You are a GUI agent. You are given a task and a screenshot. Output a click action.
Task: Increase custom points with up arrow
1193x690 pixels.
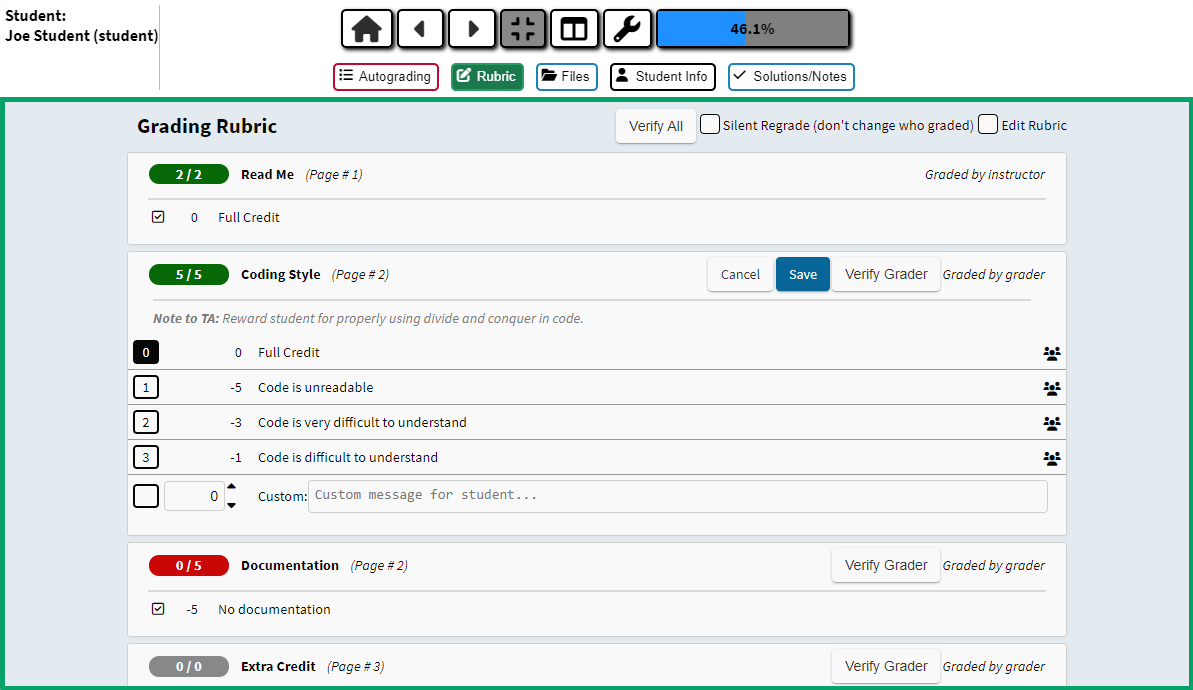pos(231,487)
